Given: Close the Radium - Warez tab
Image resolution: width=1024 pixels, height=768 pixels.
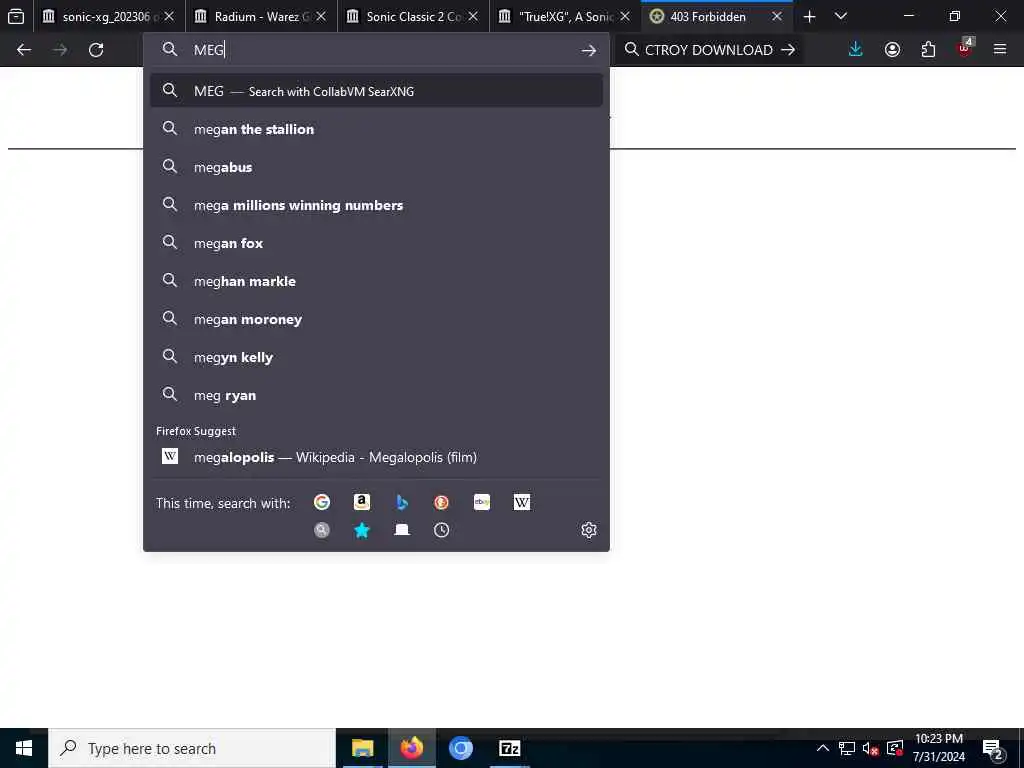Looking at the screenshot, I should pos(321,17).
